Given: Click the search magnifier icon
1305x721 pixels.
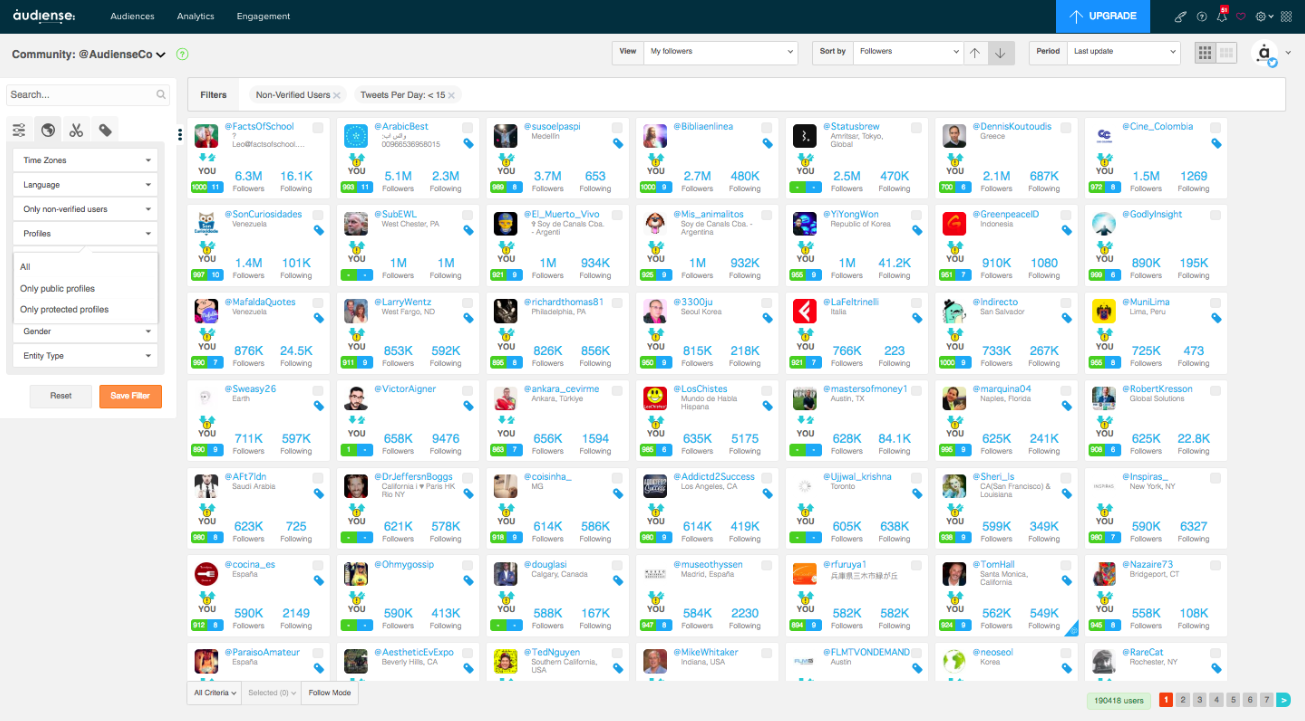Looking at the screenshot, I should click(x=161, y=95).
